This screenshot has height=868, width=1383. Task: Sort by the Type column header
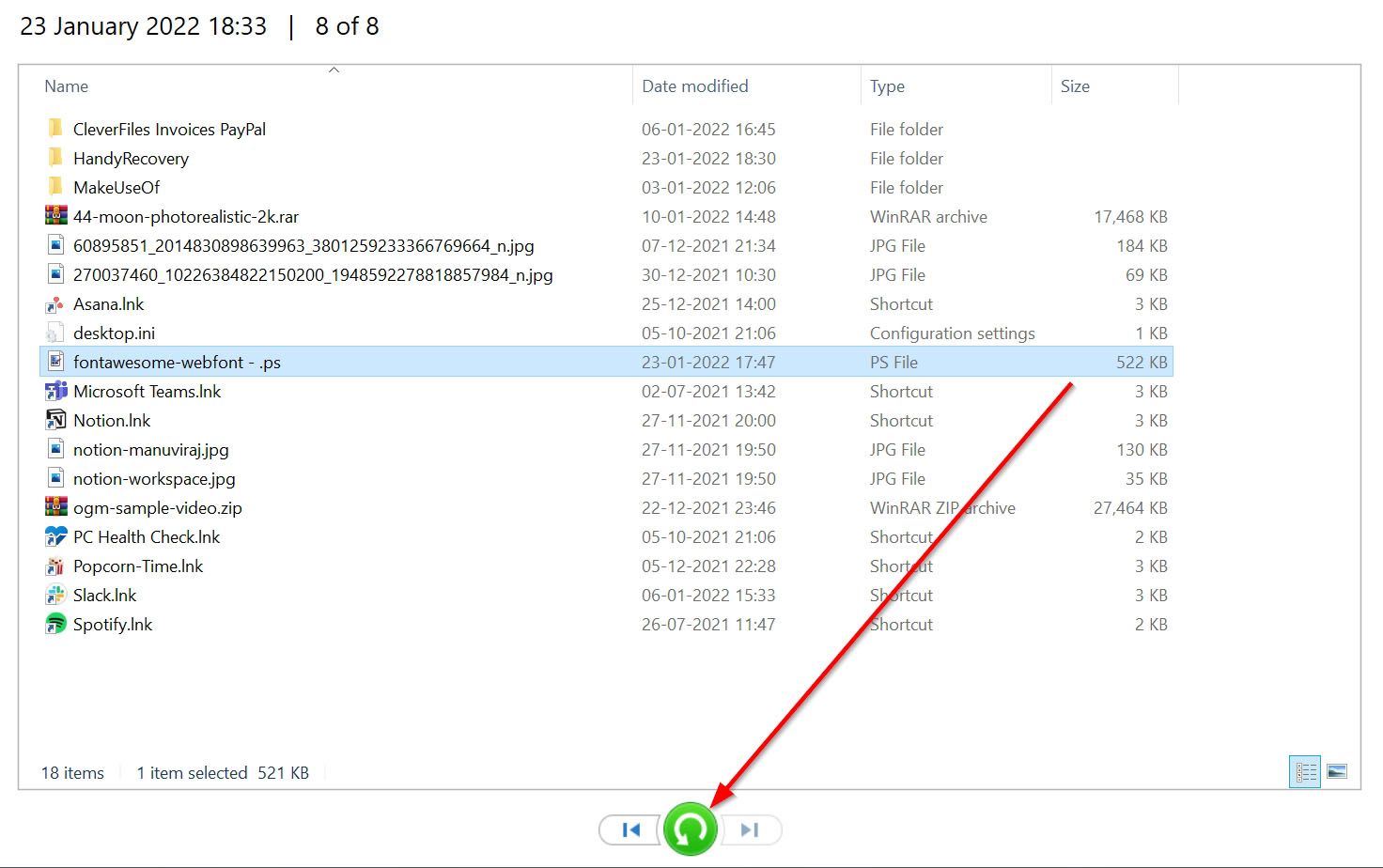point(887,86)
